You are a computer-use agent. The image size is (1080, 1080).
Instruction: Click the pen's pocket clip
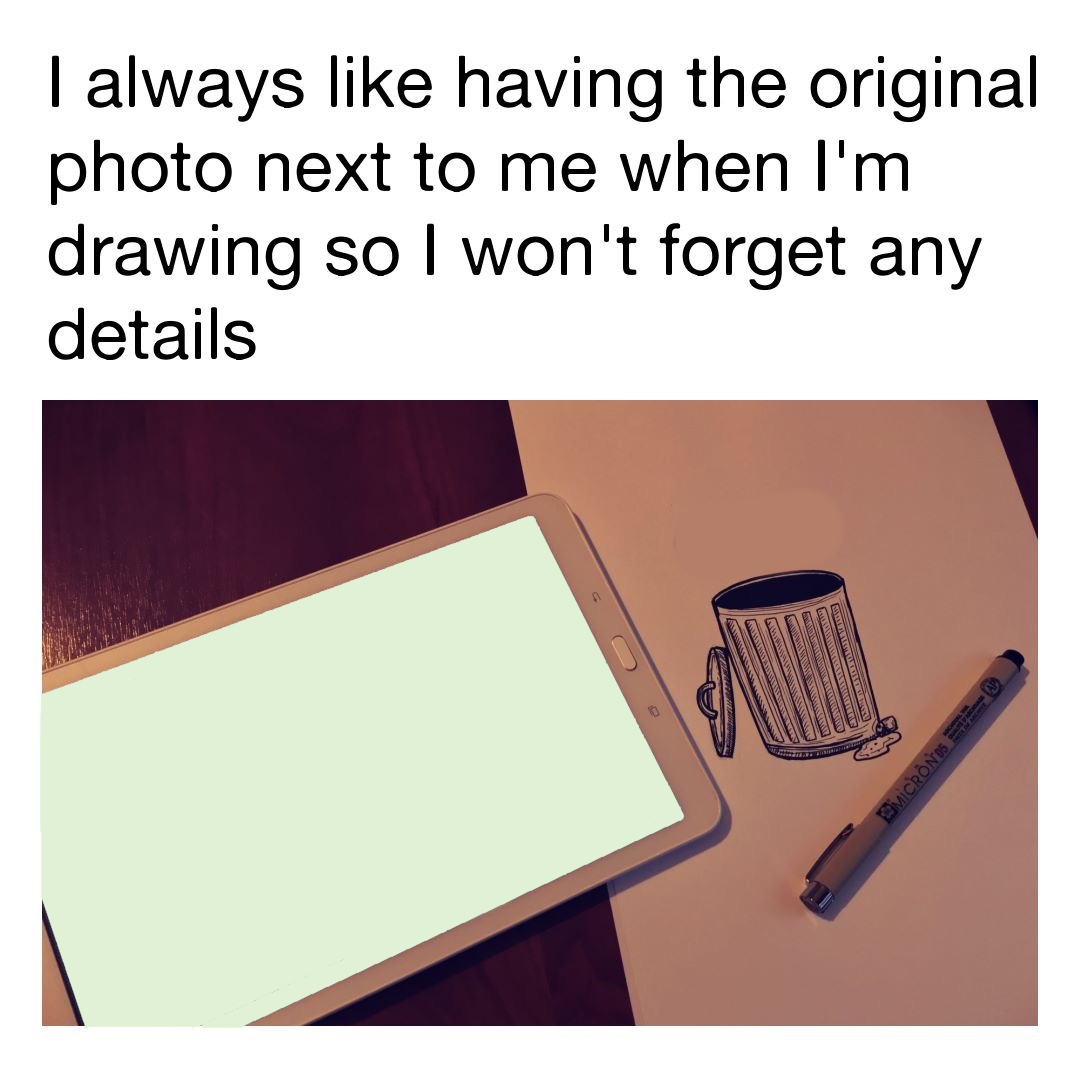pyautogui.click(x=829, y=851)
